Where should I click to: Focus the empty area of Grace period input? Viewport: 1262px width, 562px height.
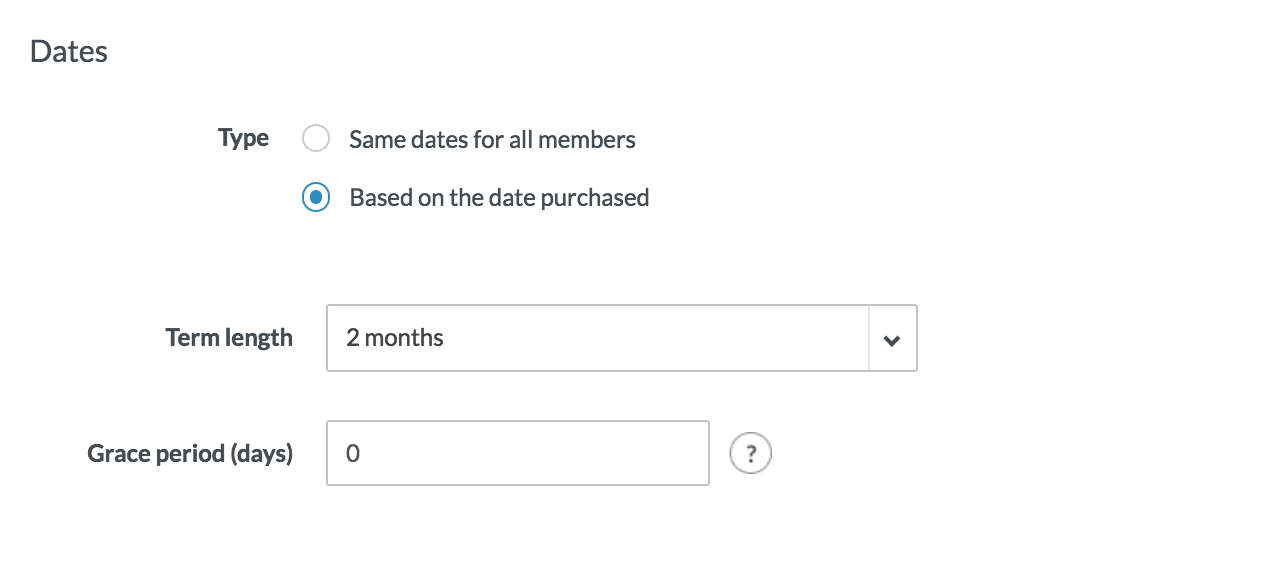(560, 454)
